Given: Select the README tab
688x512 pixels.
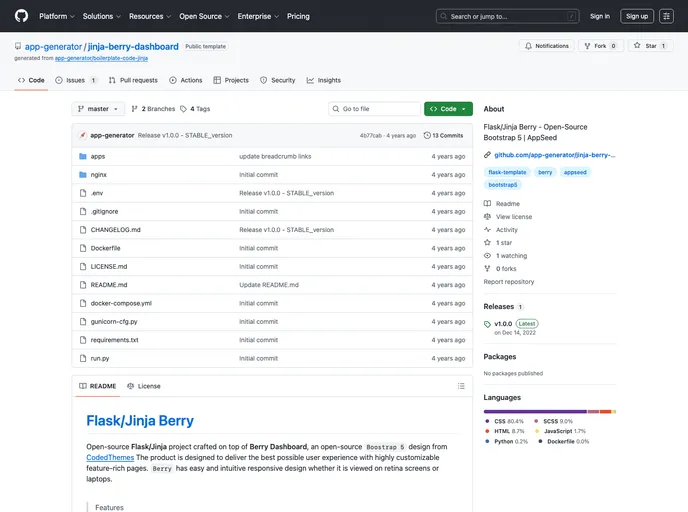Looking at the screenshot, I should click(98, 386).
